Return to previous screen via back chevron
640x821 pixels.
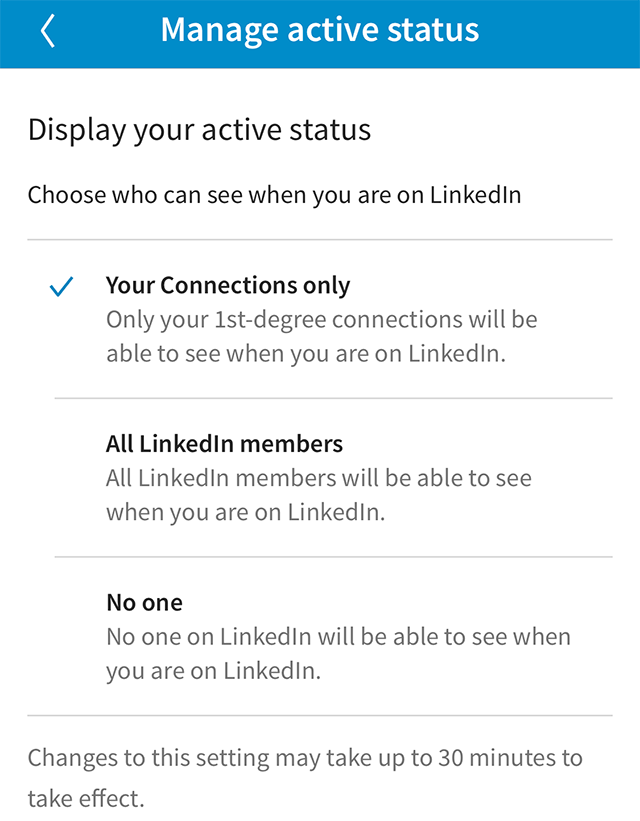click(46, 31)
